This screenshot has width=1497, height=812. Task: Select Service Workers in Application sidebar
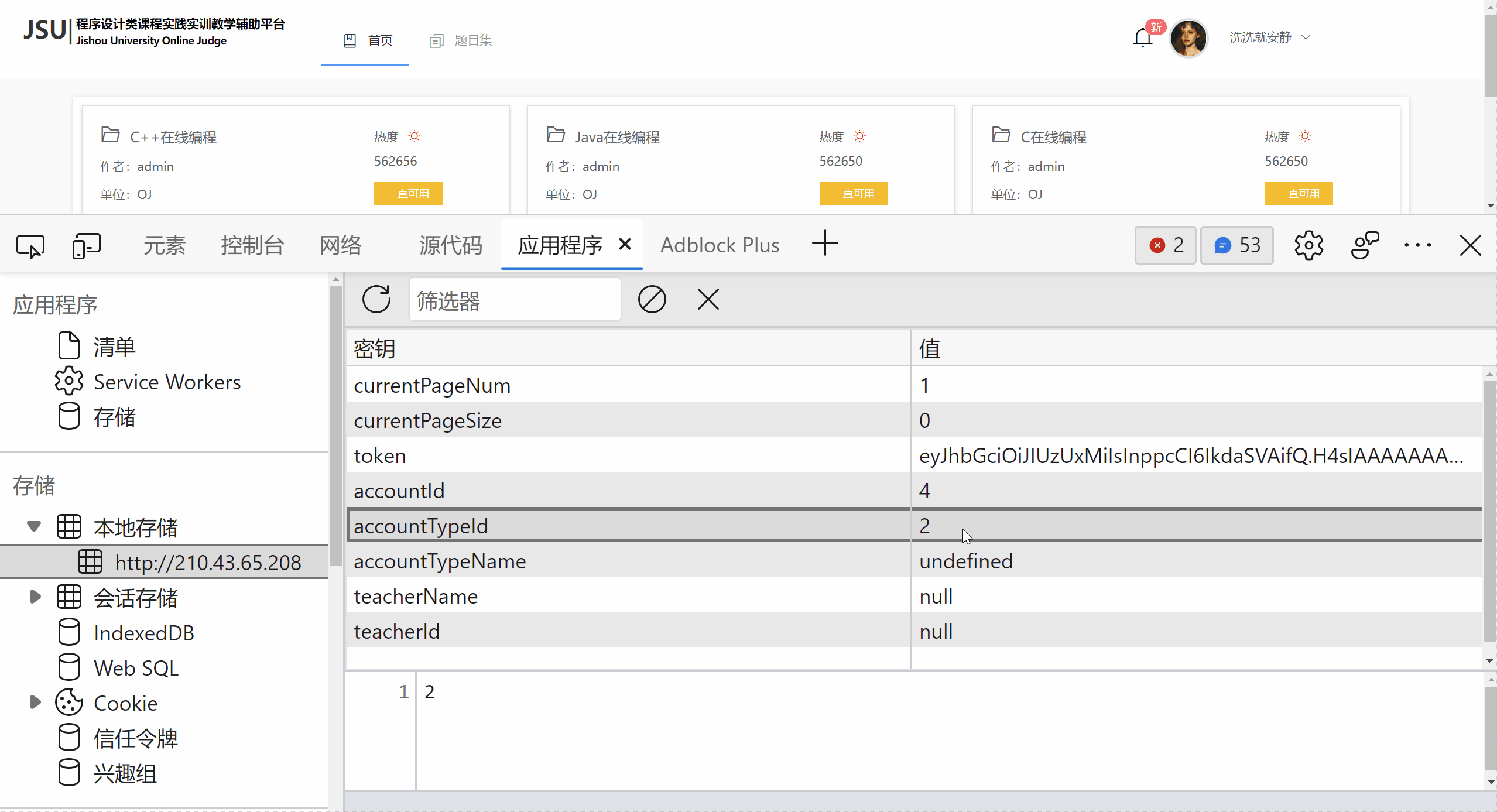point(167,382)
